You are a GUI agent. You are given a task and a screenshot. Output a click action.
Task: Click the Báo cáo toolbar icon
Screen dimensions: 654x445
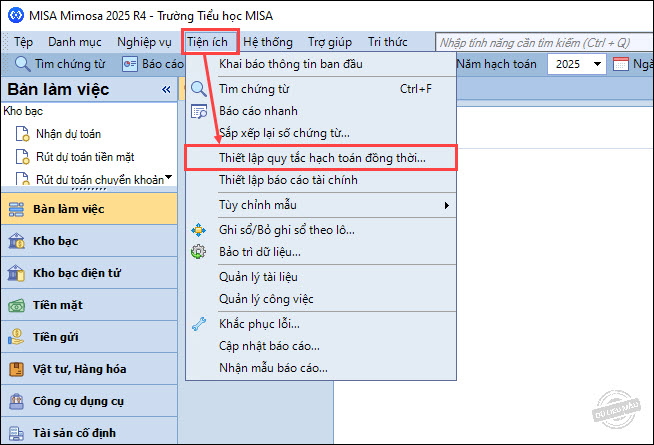point(130,64)
